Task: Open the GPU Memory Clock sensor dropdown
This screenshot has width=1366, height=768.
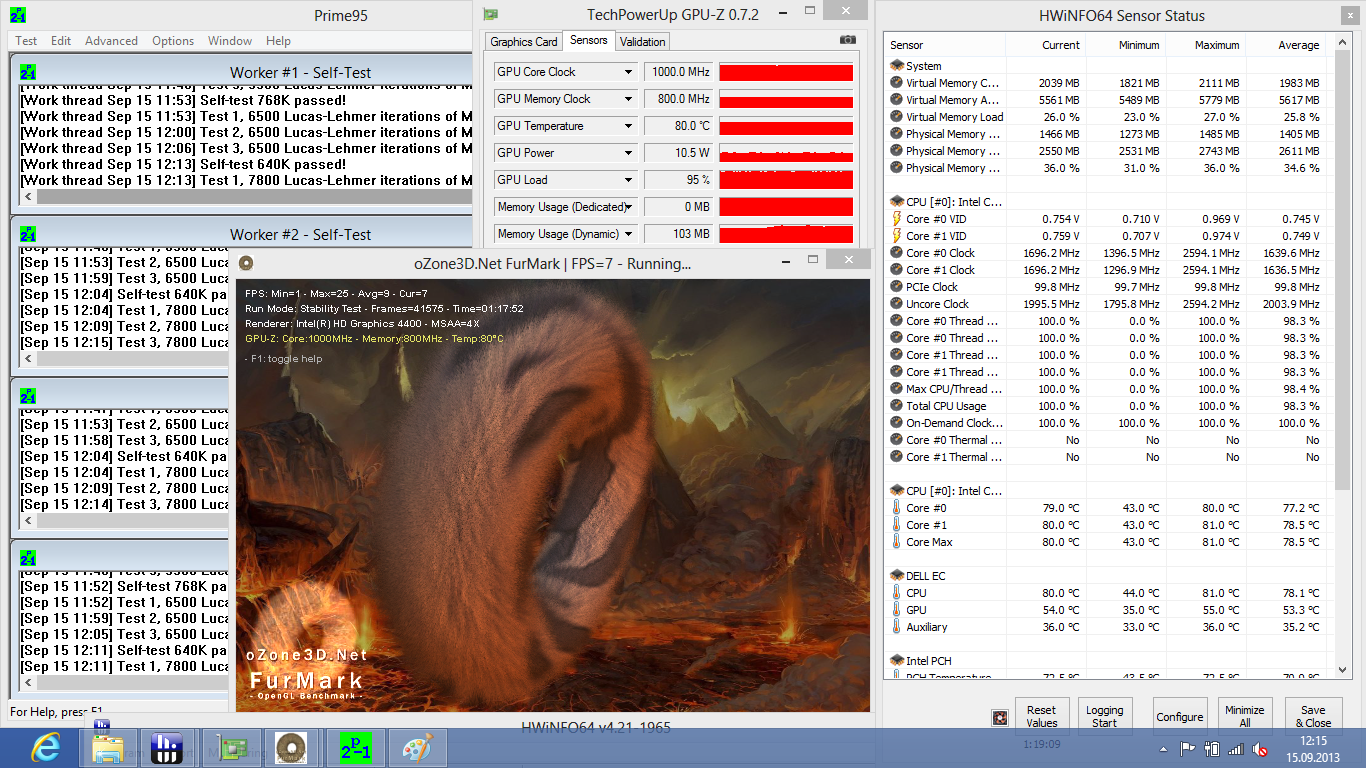Action: tap(628, 99)
